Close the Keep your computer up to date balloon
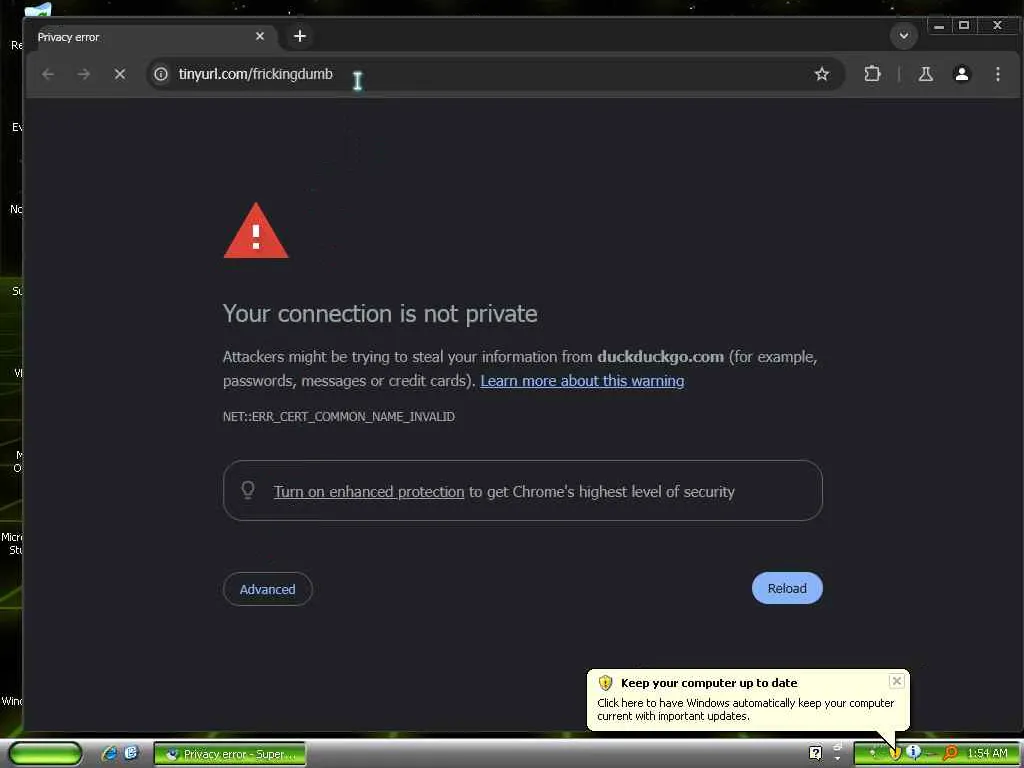The image size is (1024, 768). [x=897, y=681]
